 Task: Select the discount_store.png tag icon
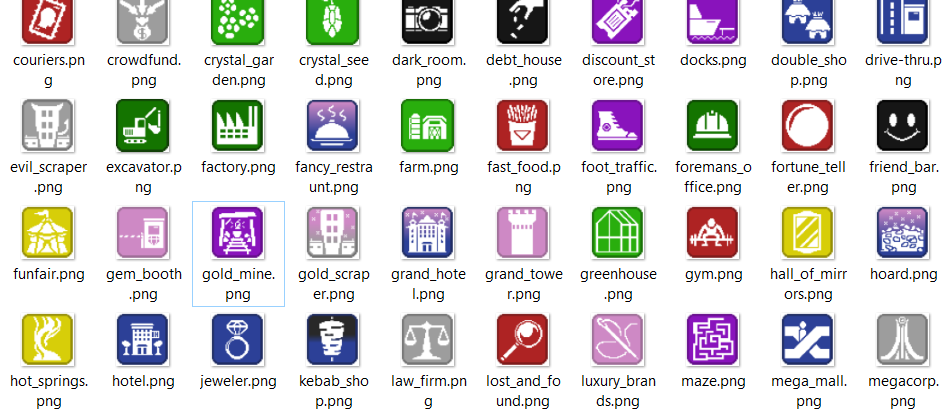618,21
